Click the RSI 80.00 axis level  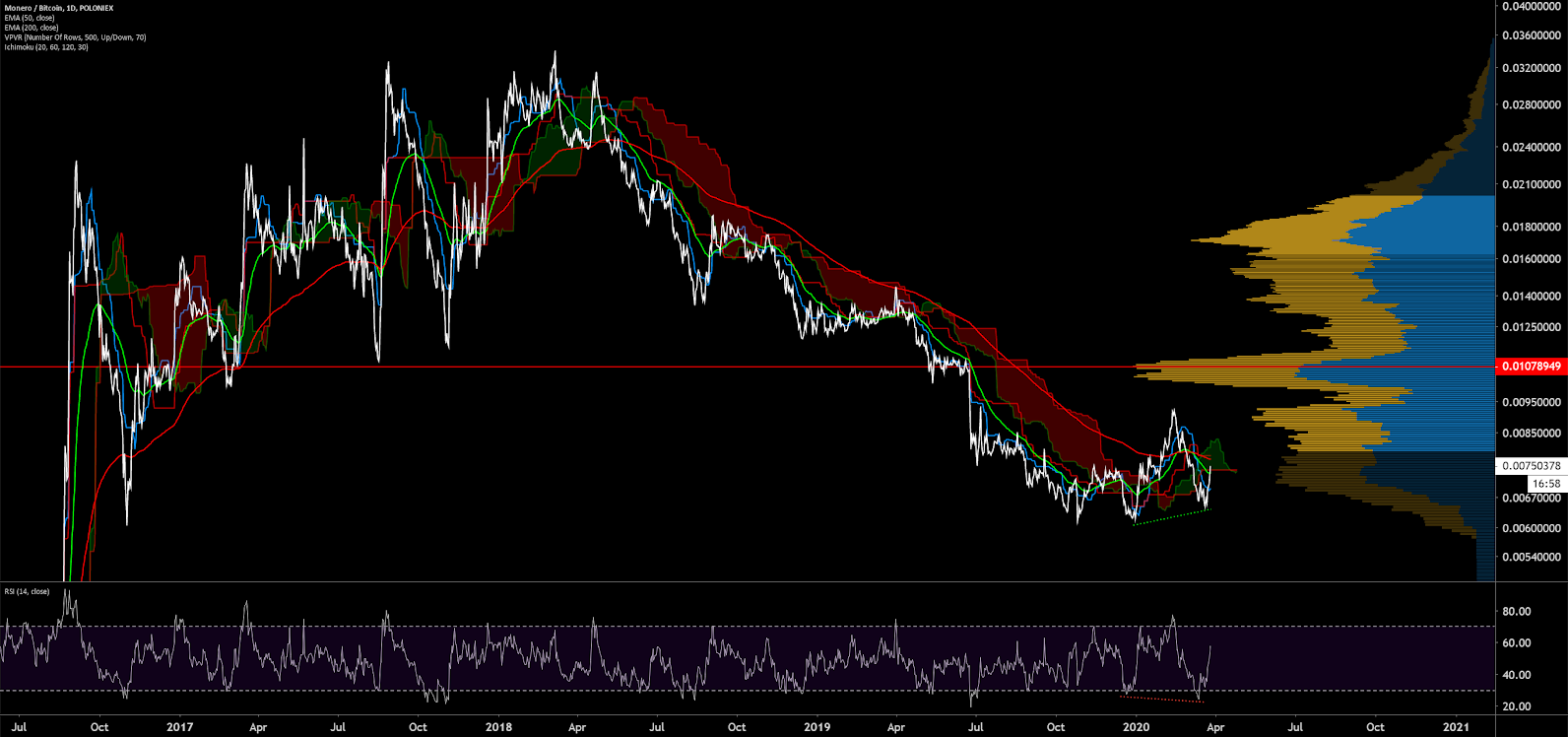tap(1517, 611)
